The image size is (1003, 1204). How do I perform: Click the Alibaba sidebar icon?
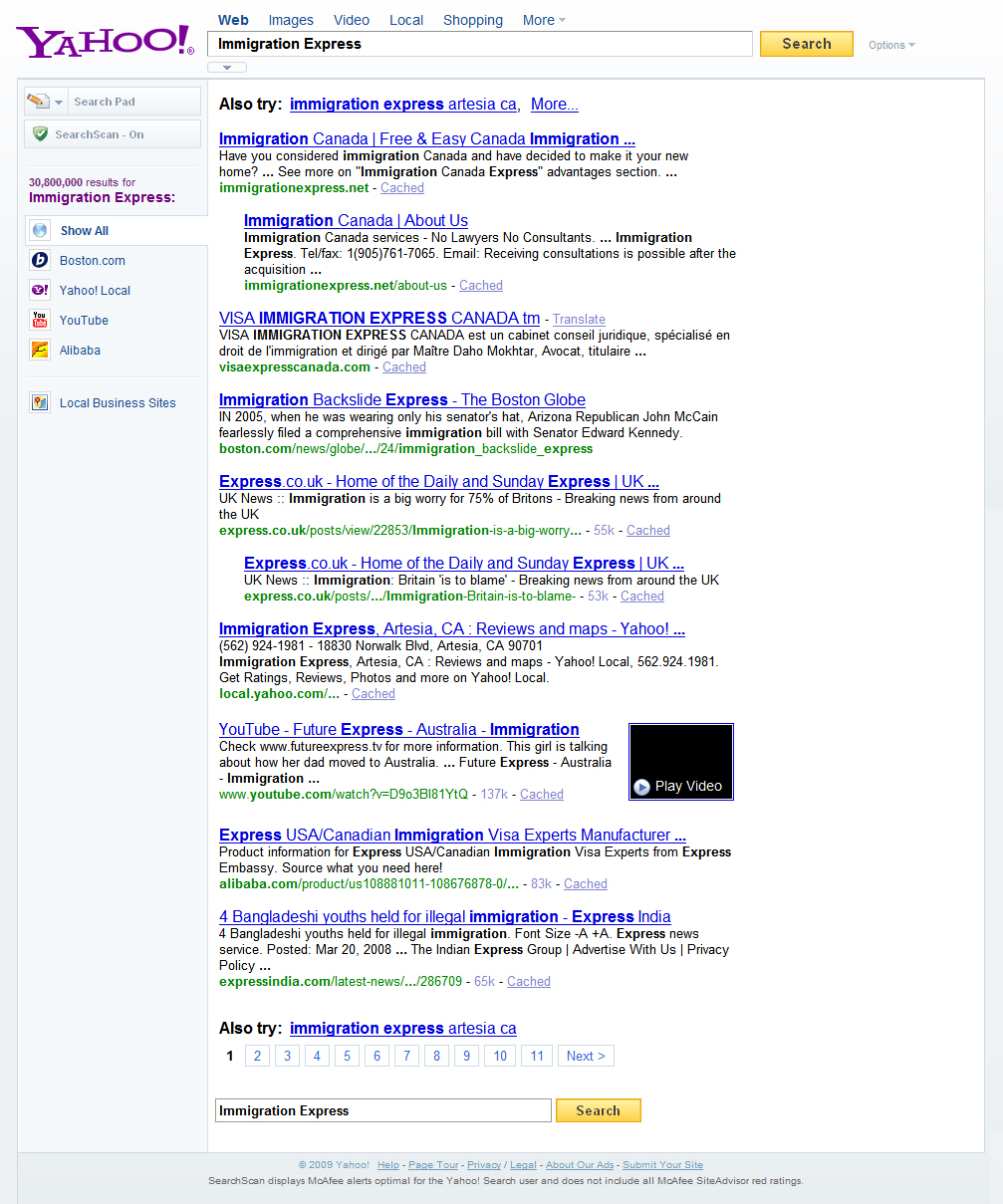click(x=40, y=351)
